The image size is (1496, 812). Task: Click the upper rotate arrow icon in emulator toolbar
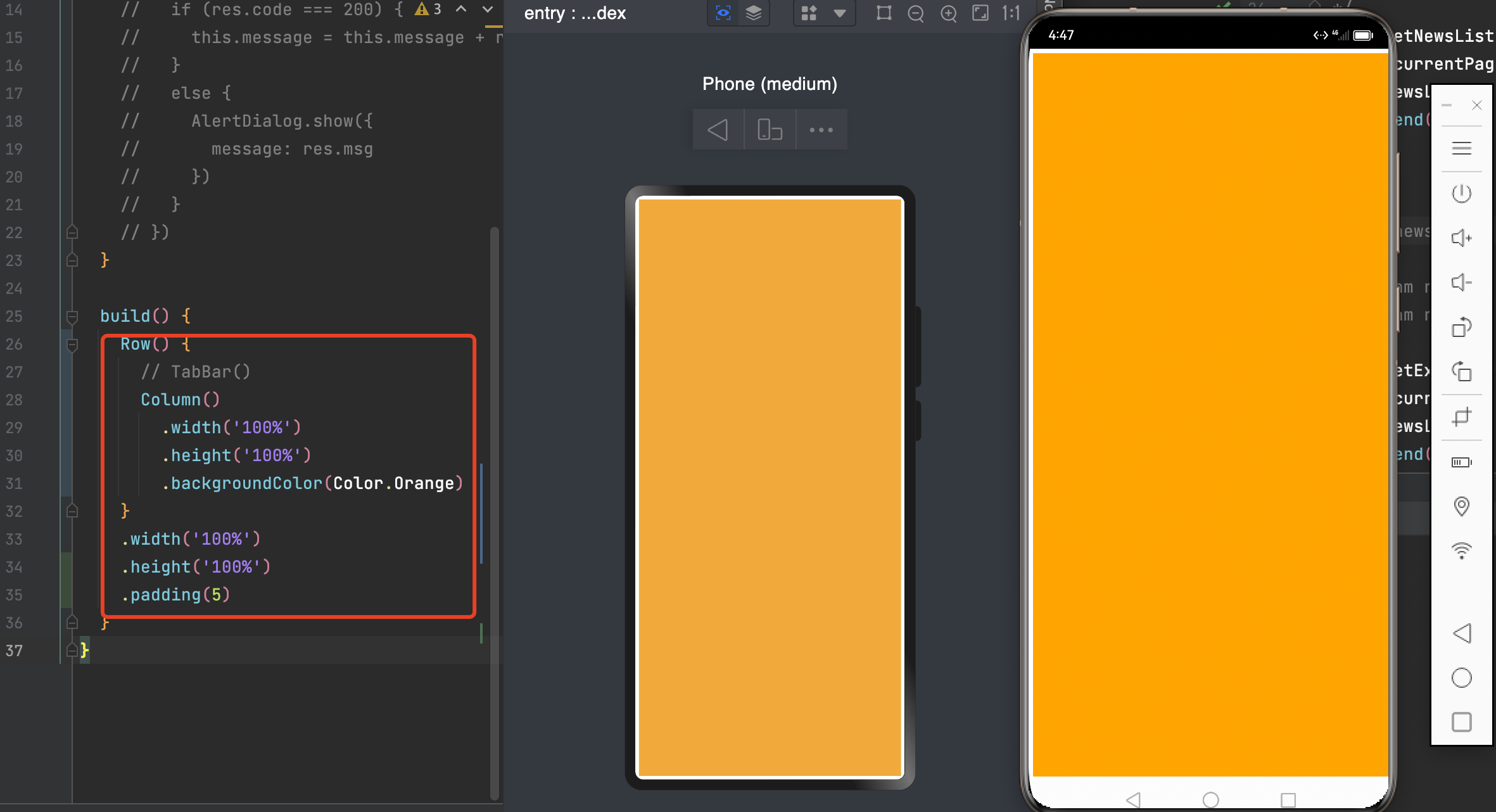coord(1461,327)
